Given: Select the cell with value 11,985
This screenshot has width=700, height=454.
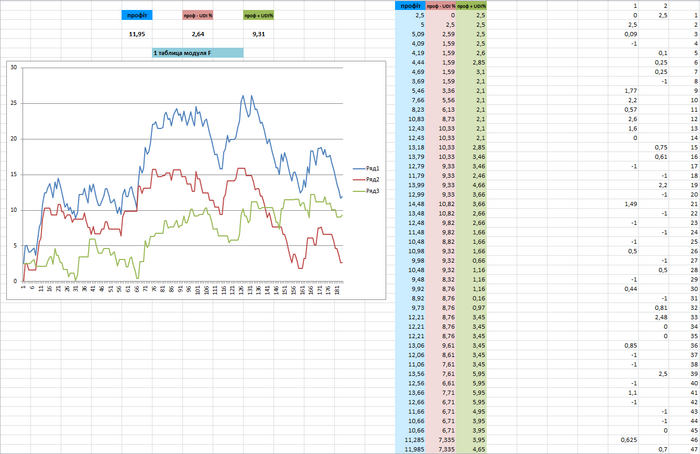Looking at the screenshot, I should 410,449.
